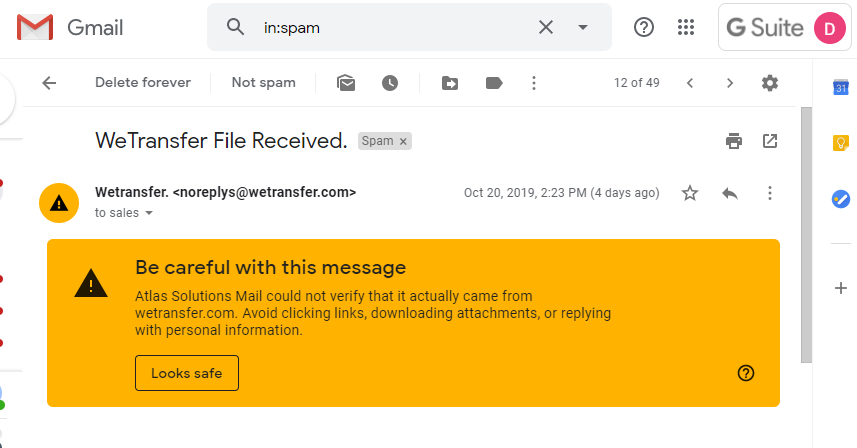Open more options in message header

[x=770, y=193]
